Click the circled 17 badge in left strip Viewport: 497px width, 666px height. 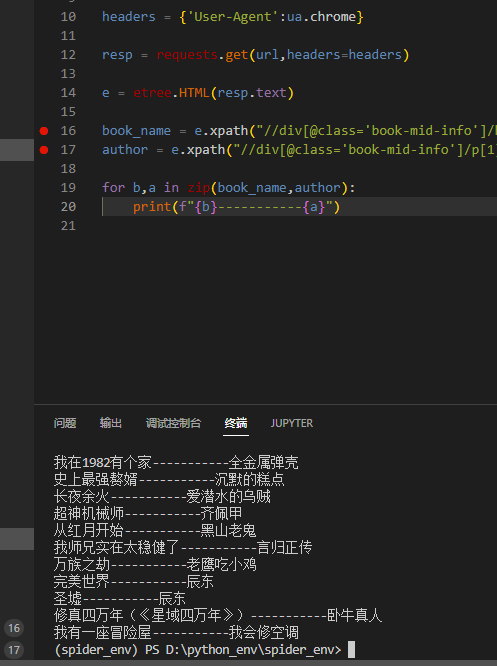point(14,650)
